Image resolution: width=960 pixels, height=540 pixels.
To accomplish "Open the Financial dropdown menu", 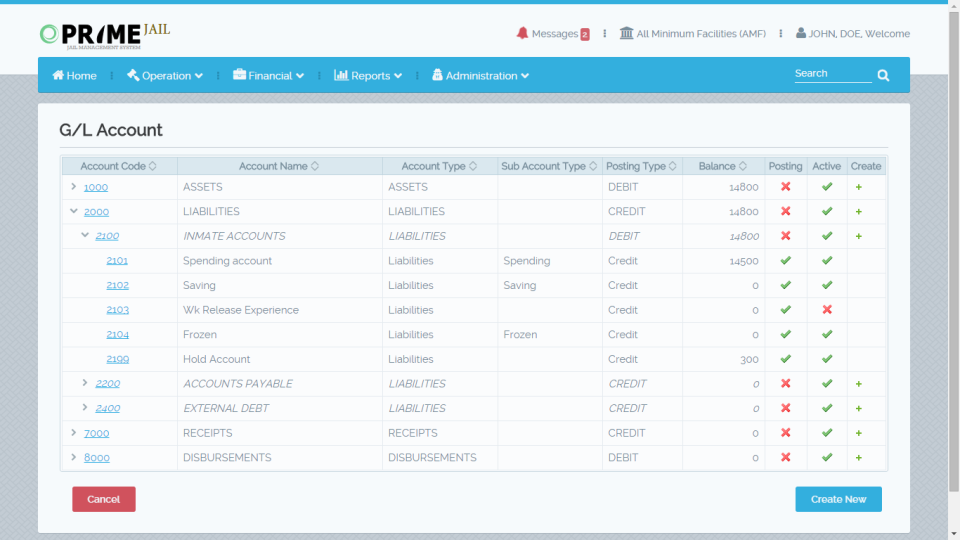I will (268, 75).
